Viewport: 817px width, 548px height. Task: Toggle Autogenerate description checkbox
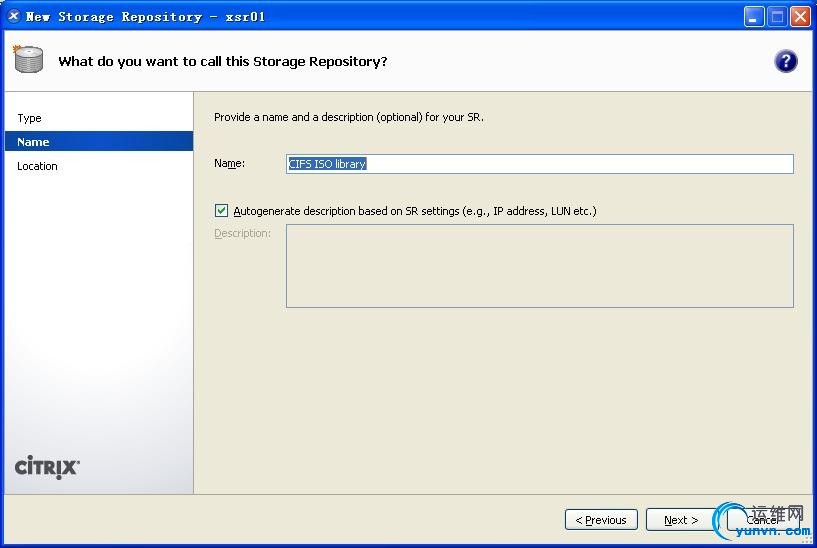(221, 210)
